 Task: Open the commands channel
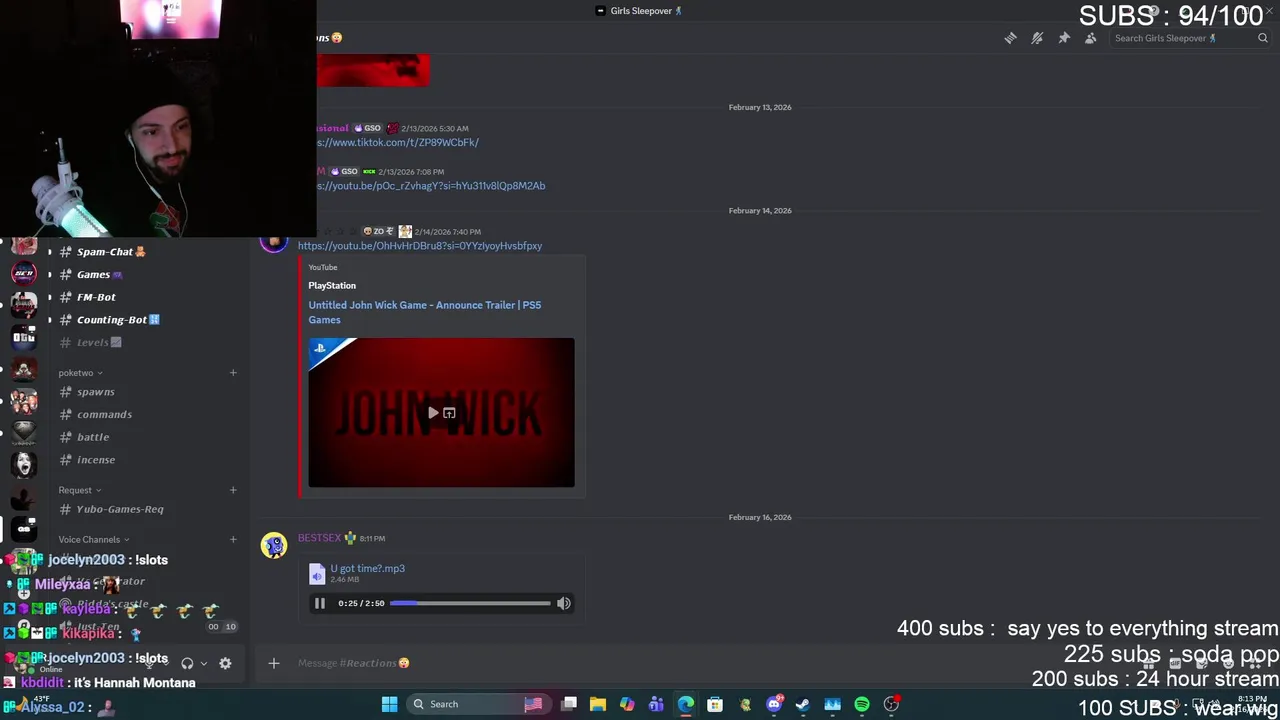tap(104, 414)
